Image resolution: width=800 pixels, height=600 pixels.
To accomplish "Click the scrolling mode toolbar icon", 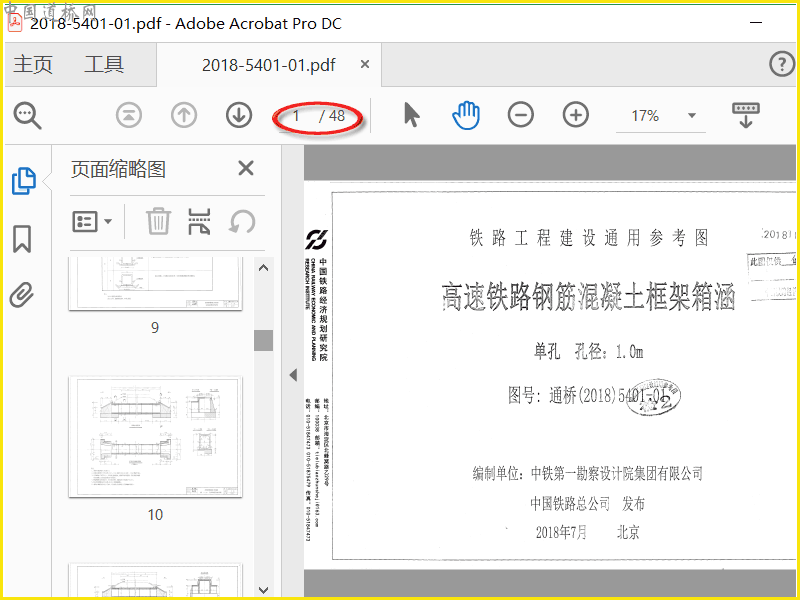I will [x=745, y=115].
